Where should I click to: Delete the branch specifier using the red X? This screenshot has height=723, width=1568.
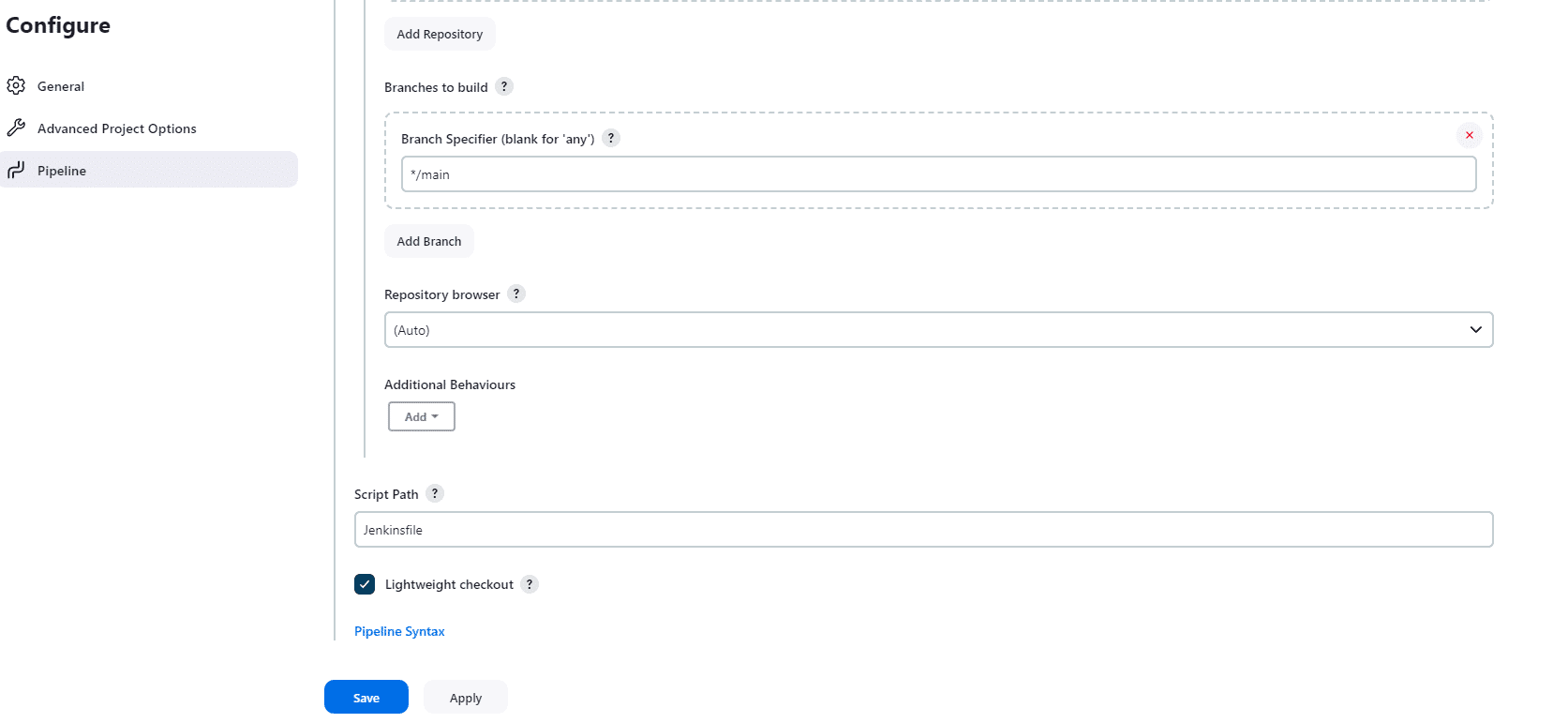1469,135
